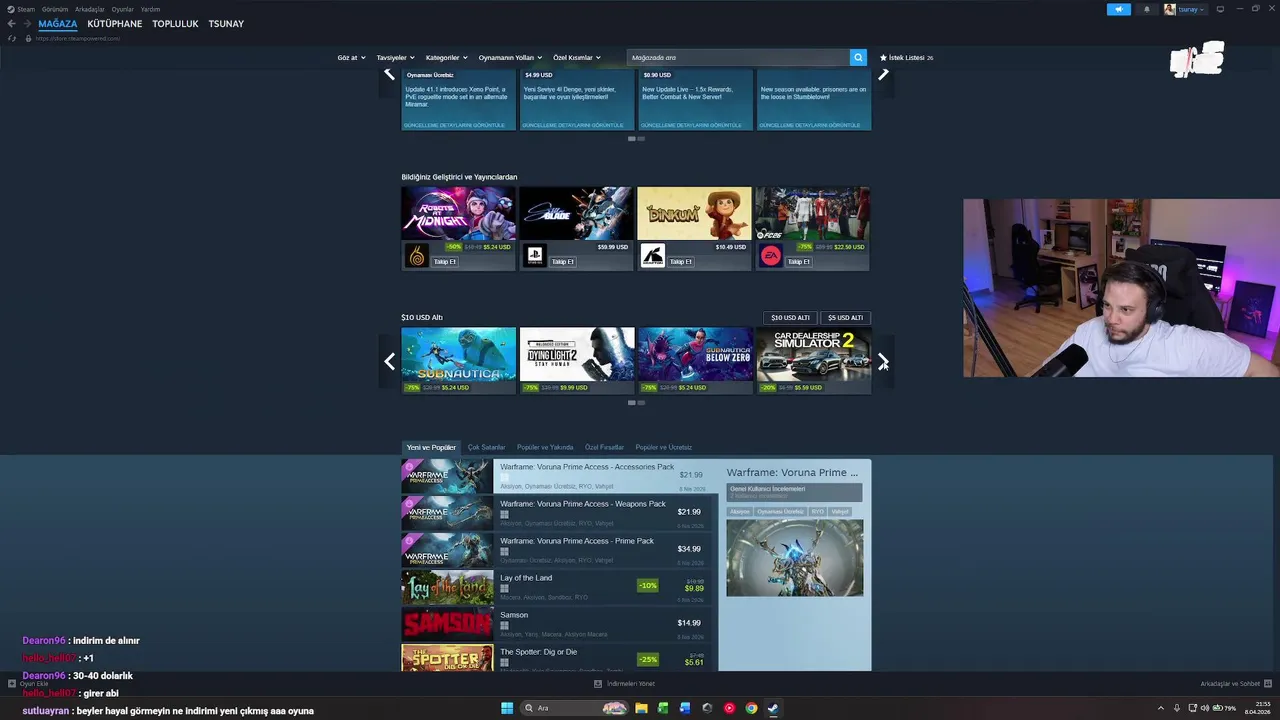Go to TOPLULUK tab

pyautogui.click(x=175, y=24)
